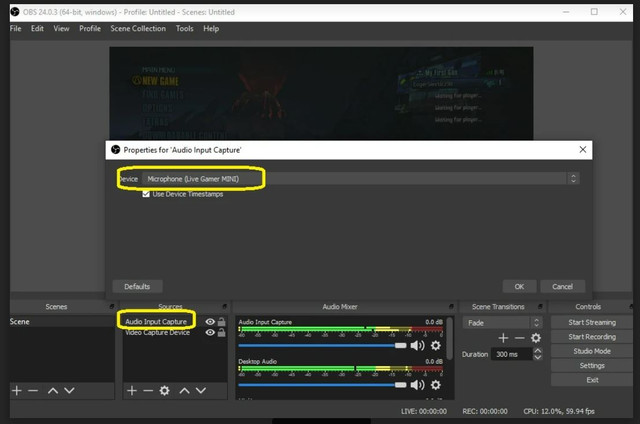
Task: Open the Tools menu
Action: [184, 29]
